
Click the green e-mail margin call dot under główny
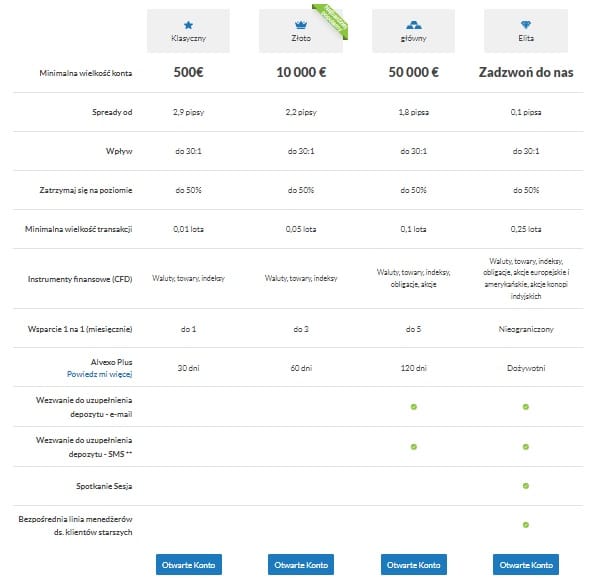pyautogui.click(x=413, y=407)
